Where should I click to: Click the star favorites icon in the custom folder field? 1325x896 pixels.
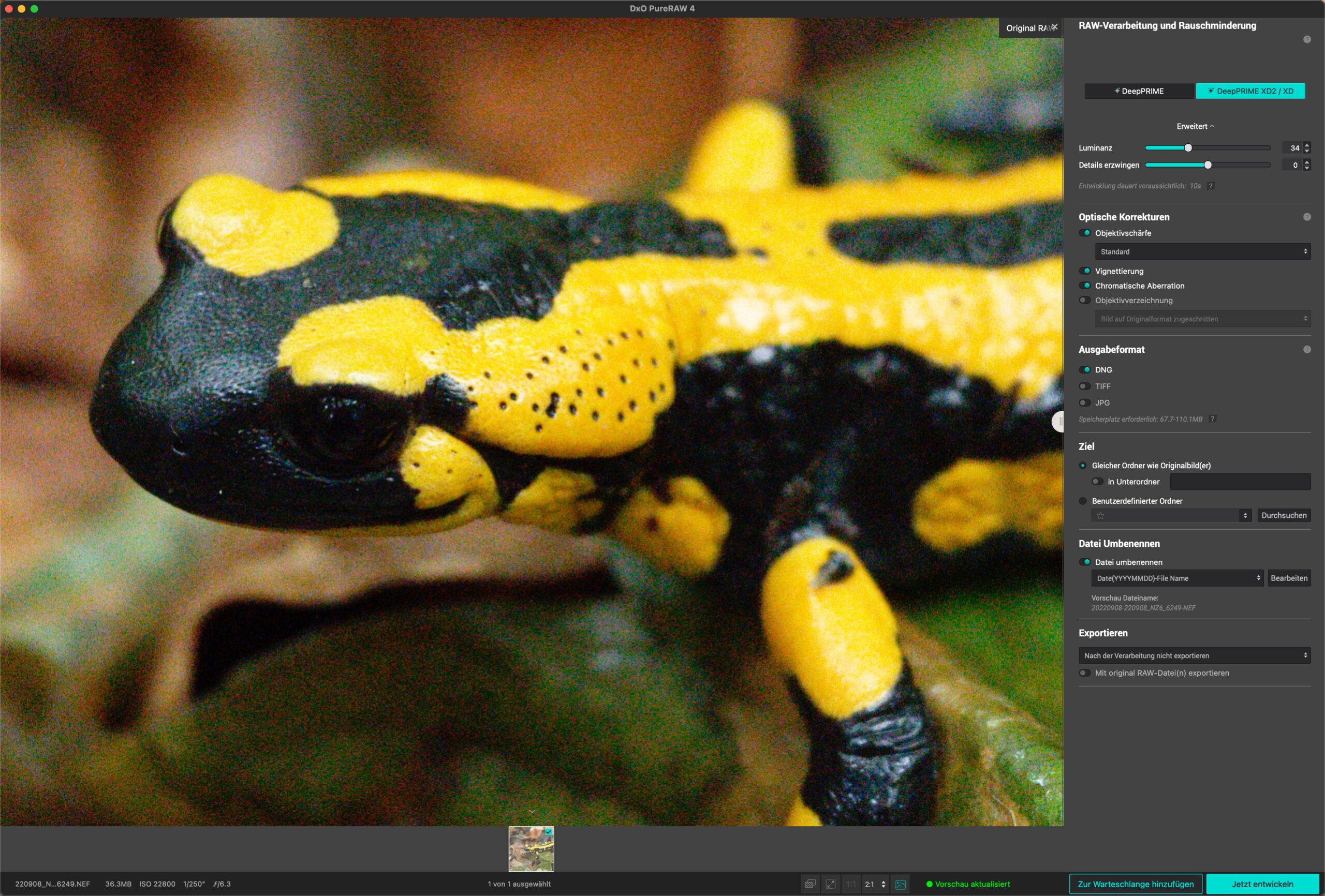pos(1100,516)
